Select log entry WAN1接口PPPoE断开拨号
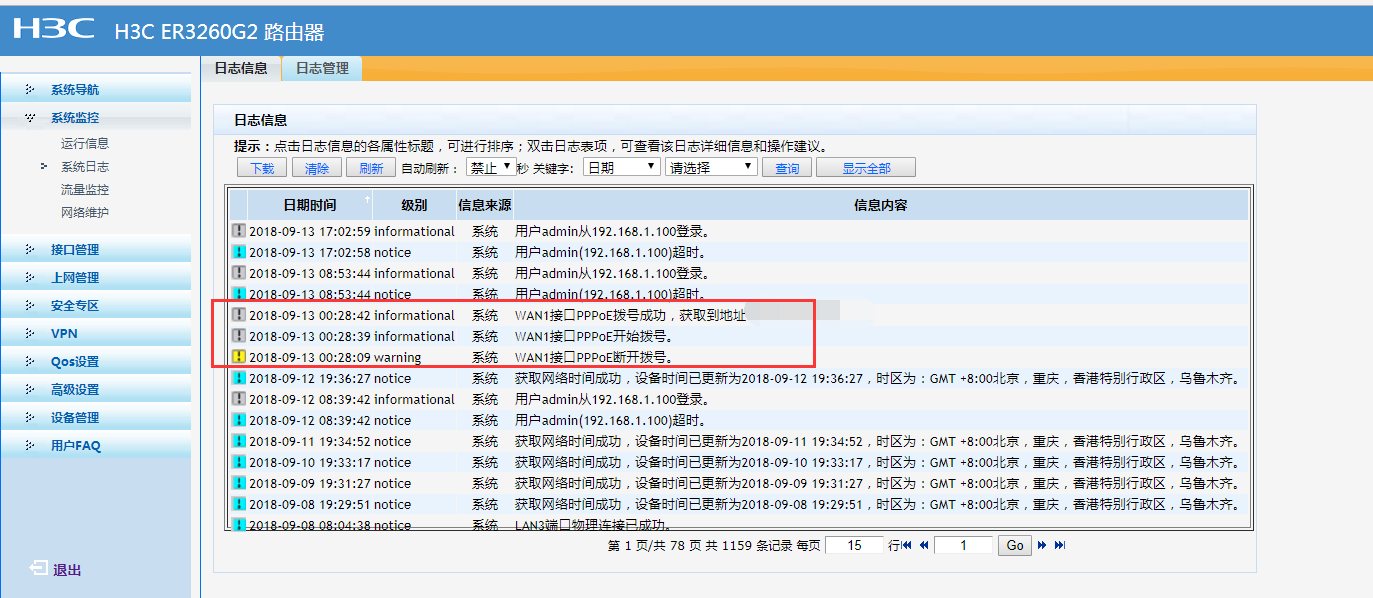 [x=739, y=357]
